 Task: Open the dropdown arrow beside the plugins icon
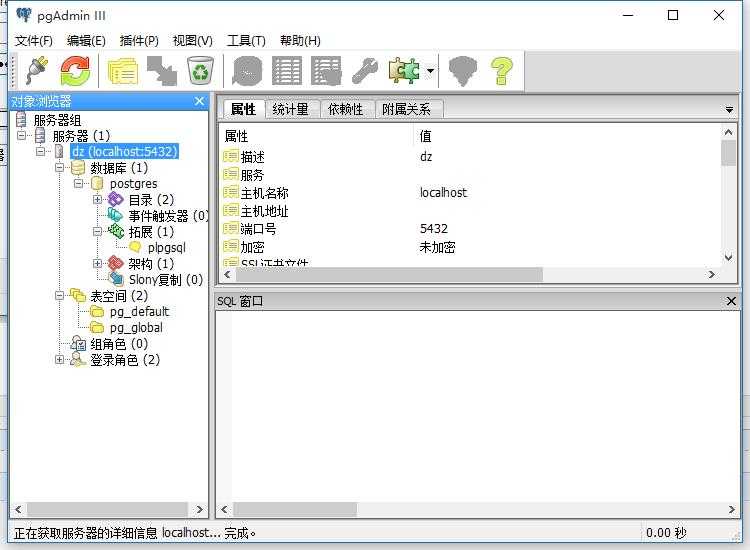(430, 71)
